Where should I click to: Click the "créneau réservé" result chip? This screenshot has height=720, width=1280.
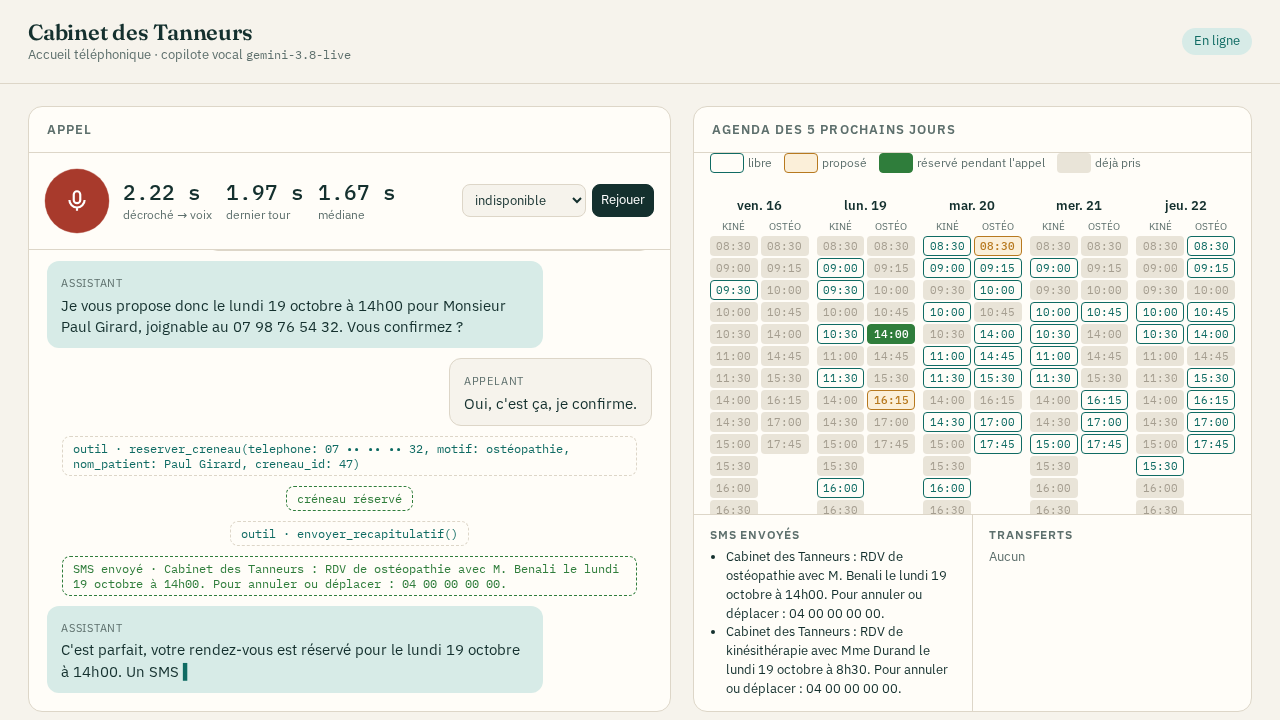pos(349,499)
